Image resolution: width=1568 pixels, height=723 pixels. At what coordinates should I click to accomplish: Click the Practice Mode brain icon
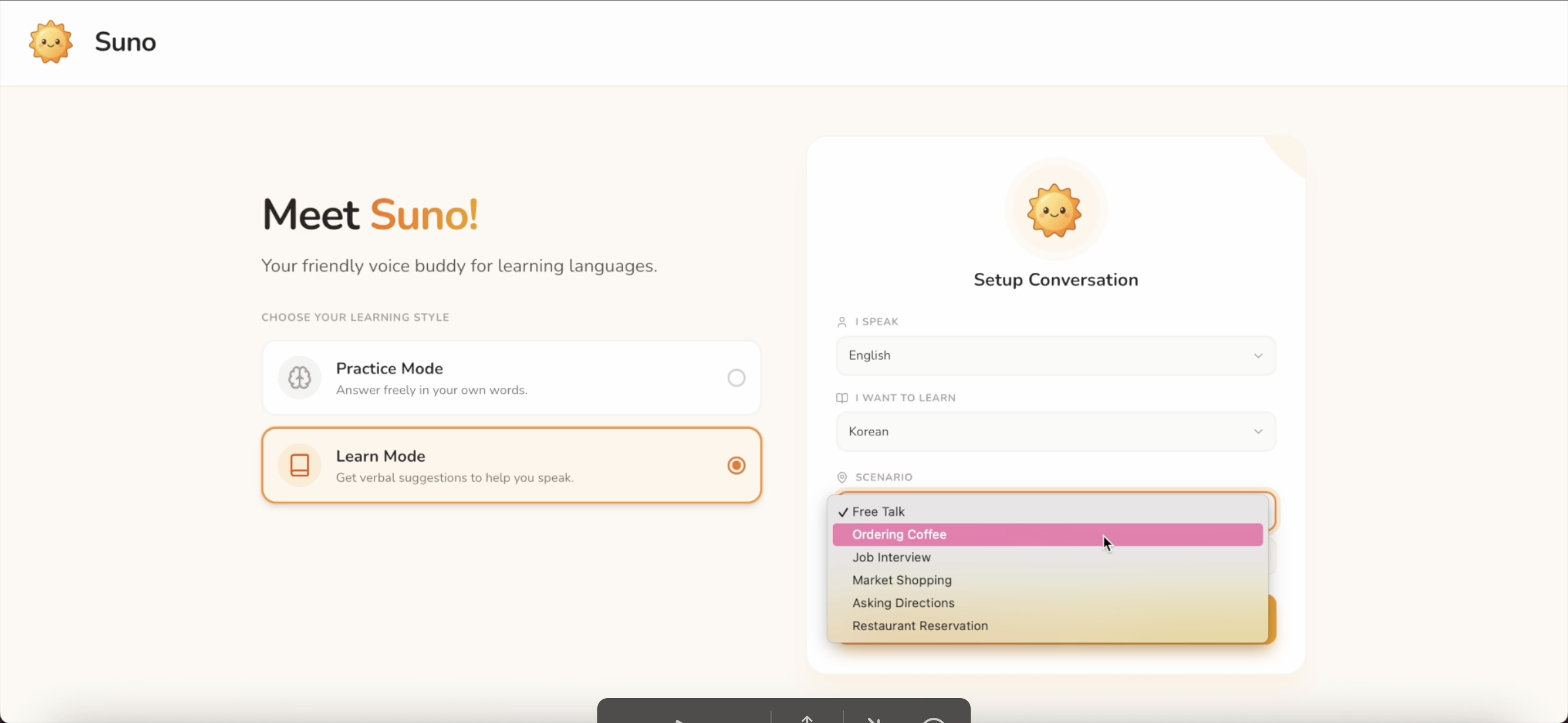300,378
